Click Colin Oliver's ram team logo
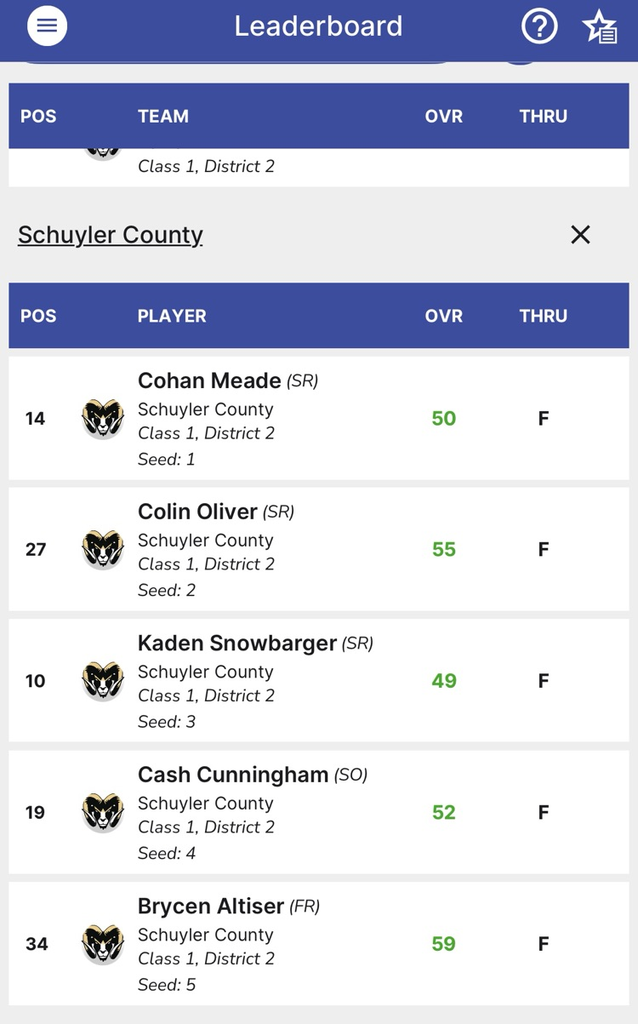This screenshot has width=638, height=1024. coord(102,549)
